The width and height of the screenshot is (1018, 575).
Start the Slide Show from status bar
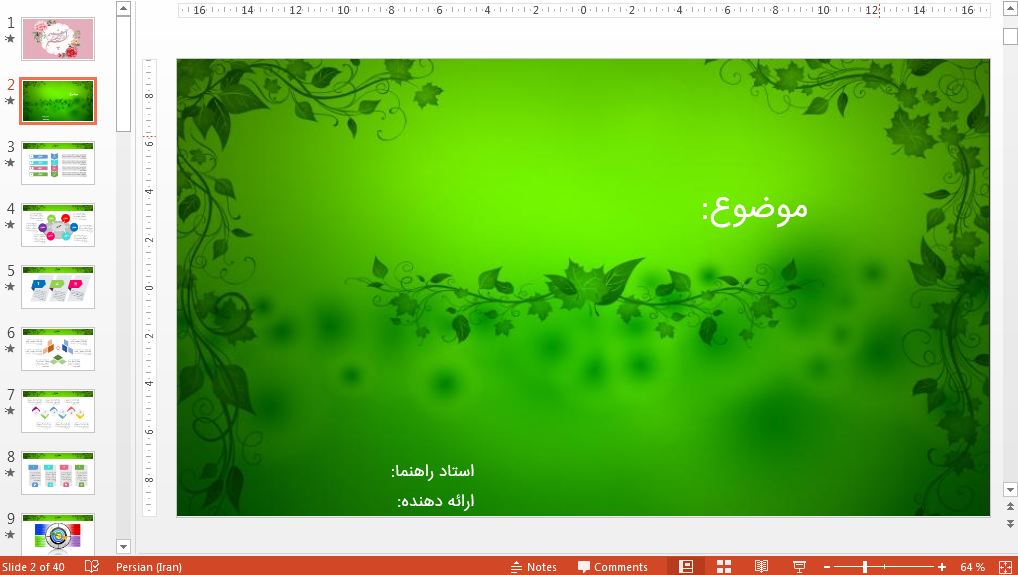(x=799, y=567)
